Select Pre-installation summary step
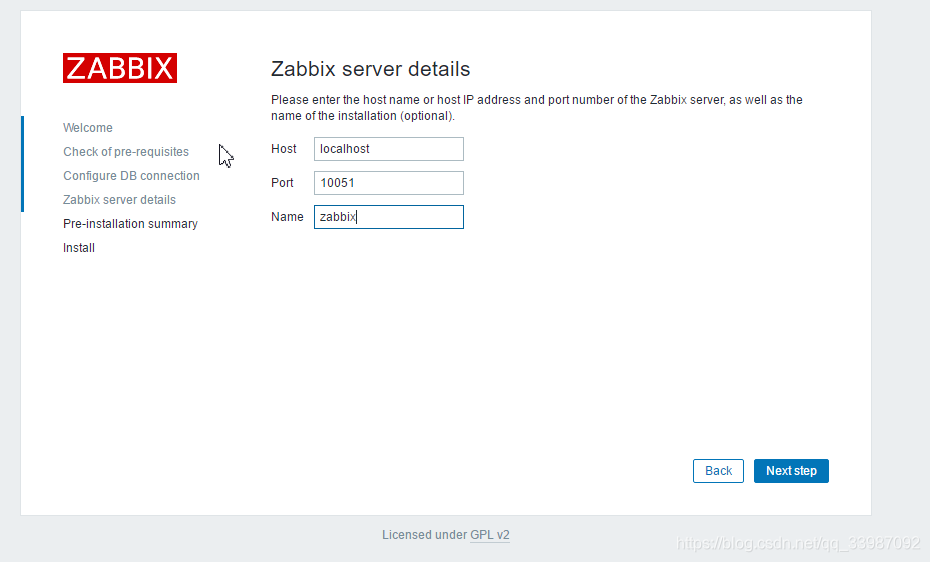This screenshot has width=930, height=562. (130, 223)
